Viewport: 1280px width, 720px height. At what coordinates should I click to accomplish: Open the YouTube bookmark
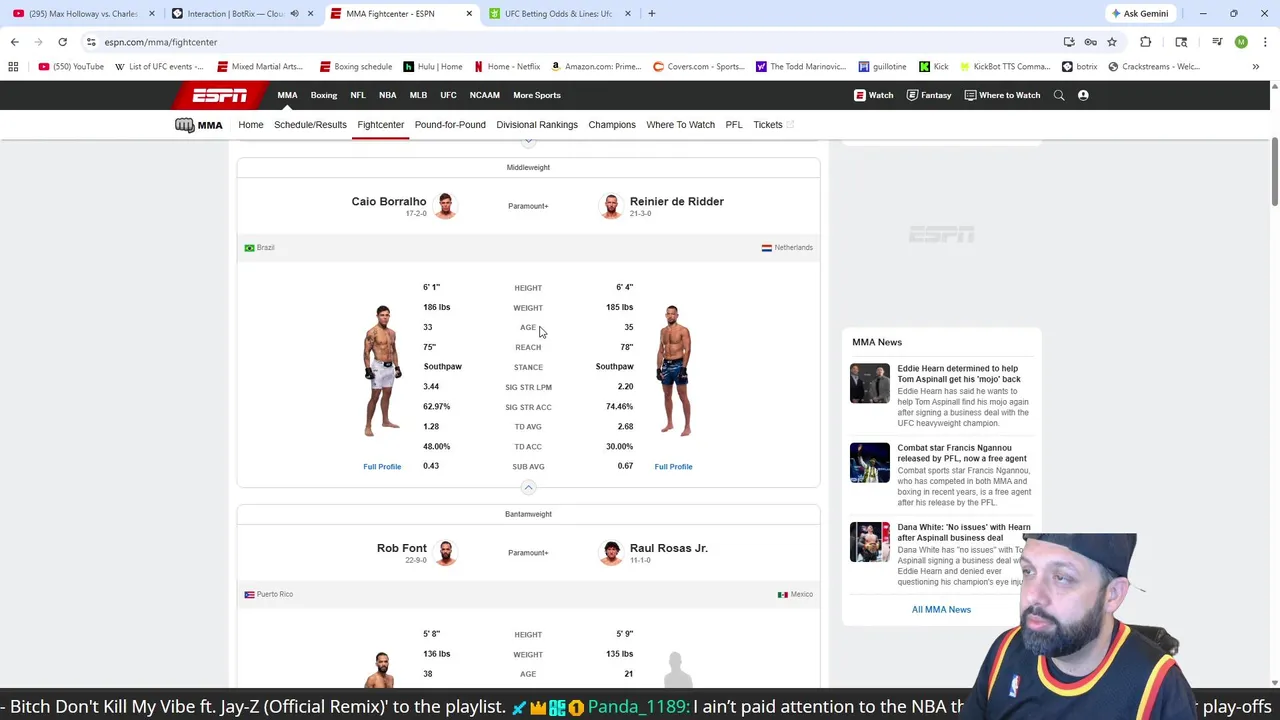(x=71, y=67)
